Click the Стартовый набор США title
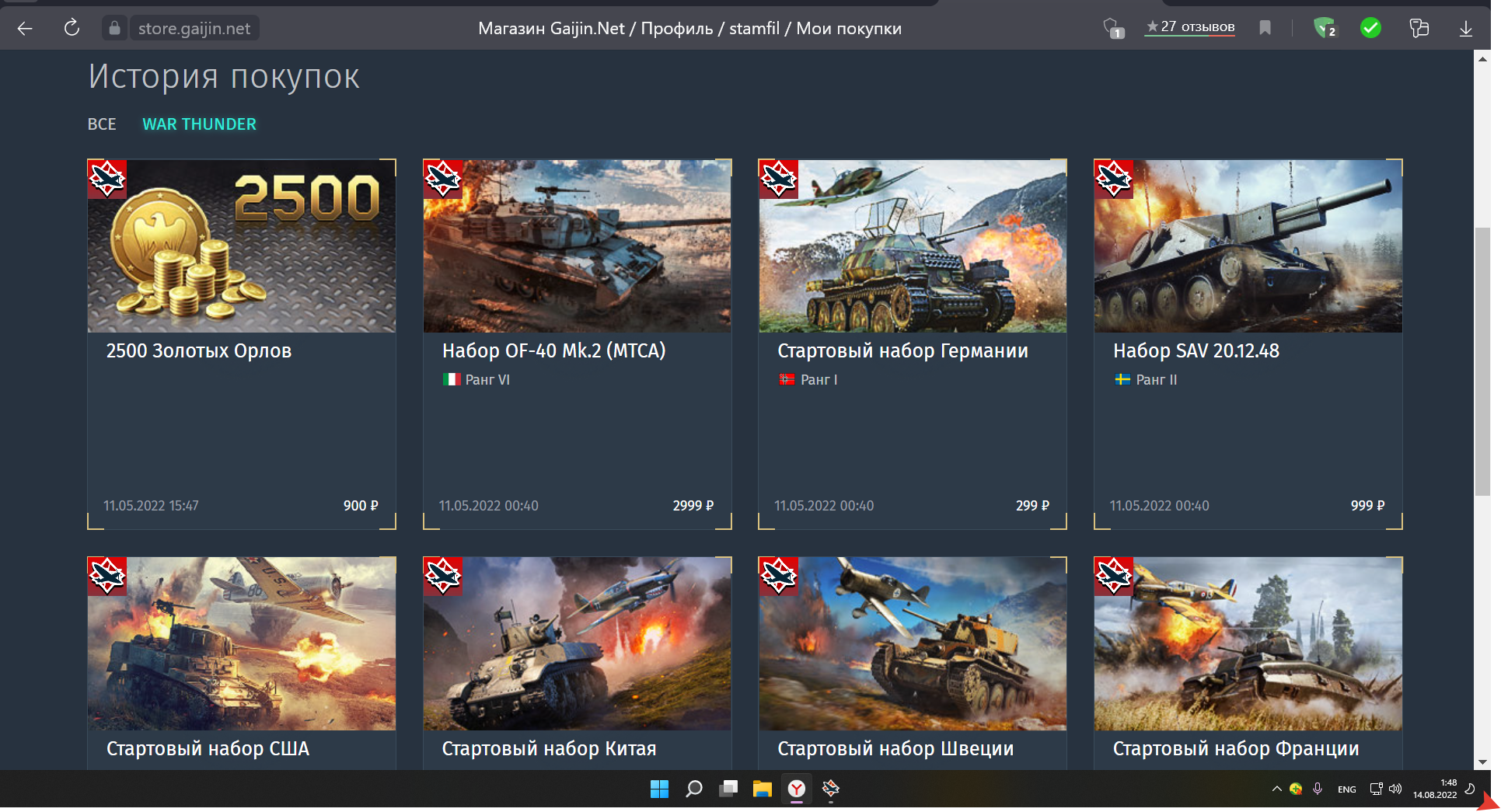Image resolution: width=1501 pixels, height=812 pixels. [x=208, y=749]
